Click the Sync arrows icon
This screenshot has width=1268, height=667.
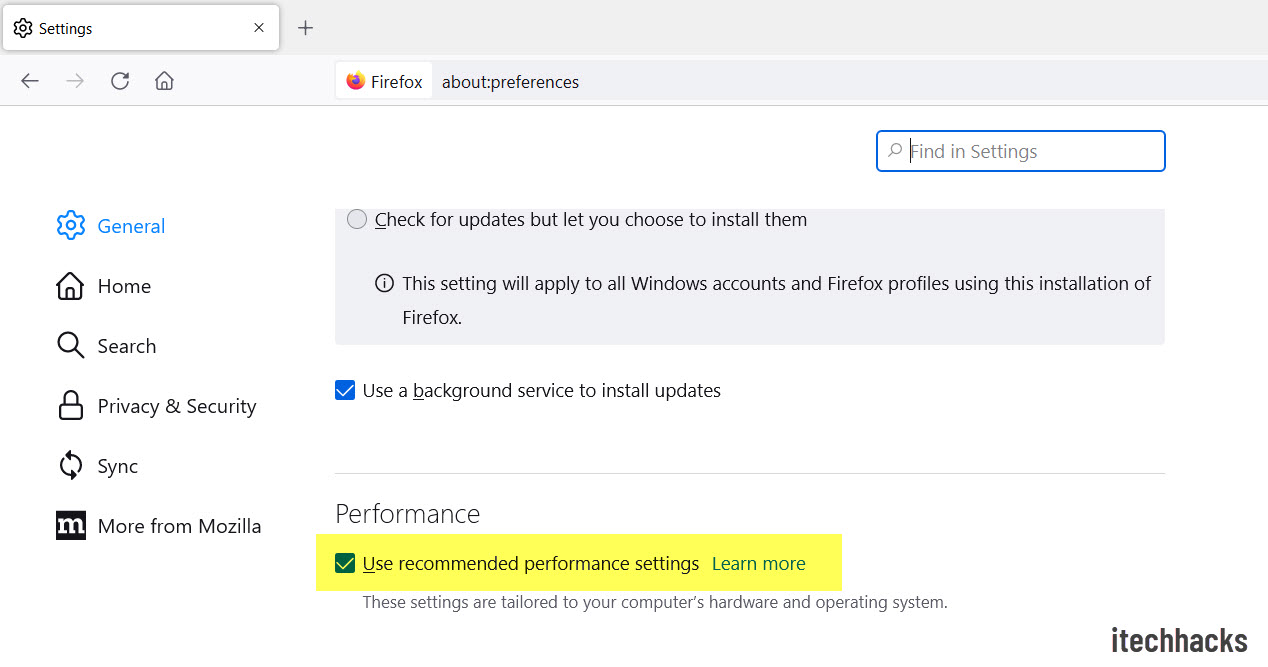point(71,466)
